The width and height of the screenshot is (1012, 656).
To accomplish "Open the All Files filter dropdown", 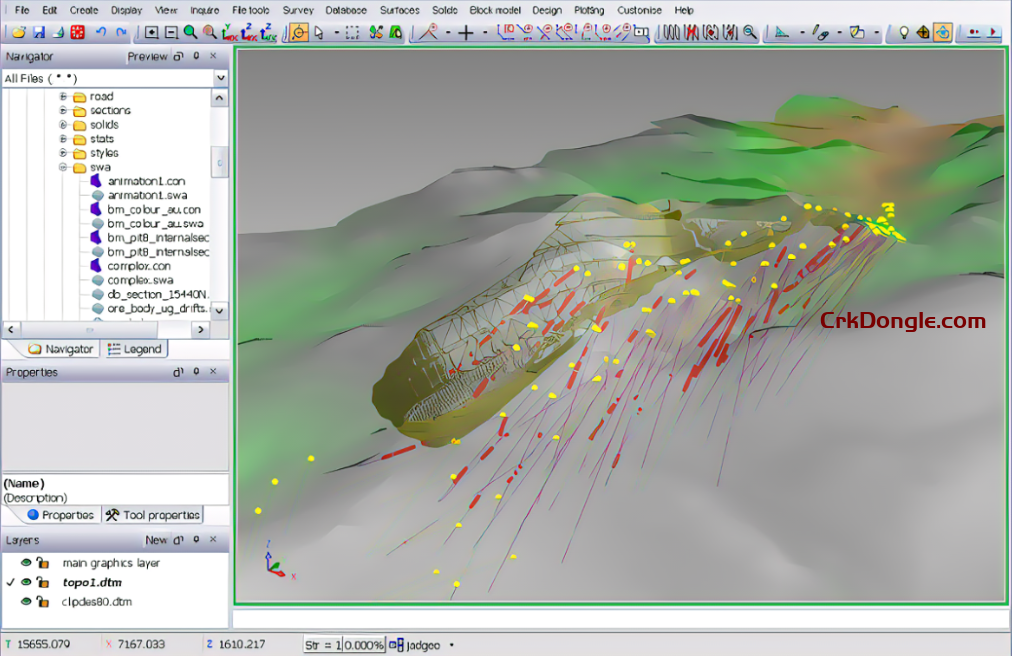I will [x=220, y=79].
